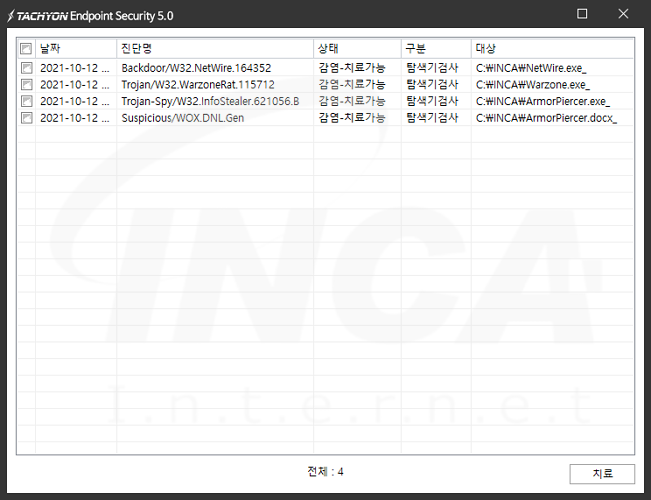The height and width of the screenshot is (500, 651).
Task: Check the Trojan-Spy/W32.InfoStealer.621056.B row checkbox
Action: 27,101
